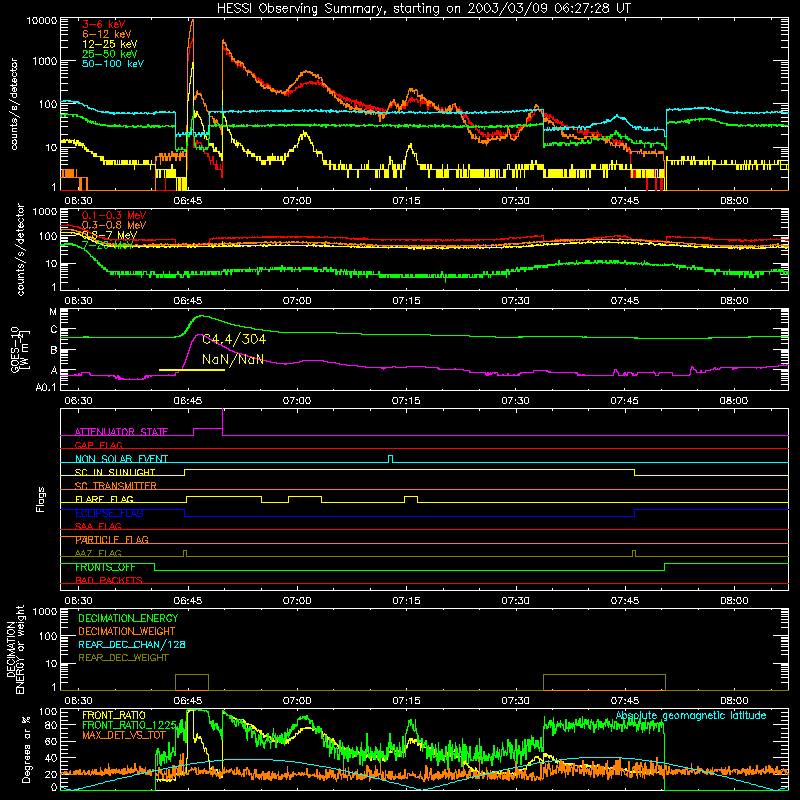The height and width of the screenshot is (800, 800).
Task: Select the SC_TRANSMITTER flag label
Action: coord(116,486)
